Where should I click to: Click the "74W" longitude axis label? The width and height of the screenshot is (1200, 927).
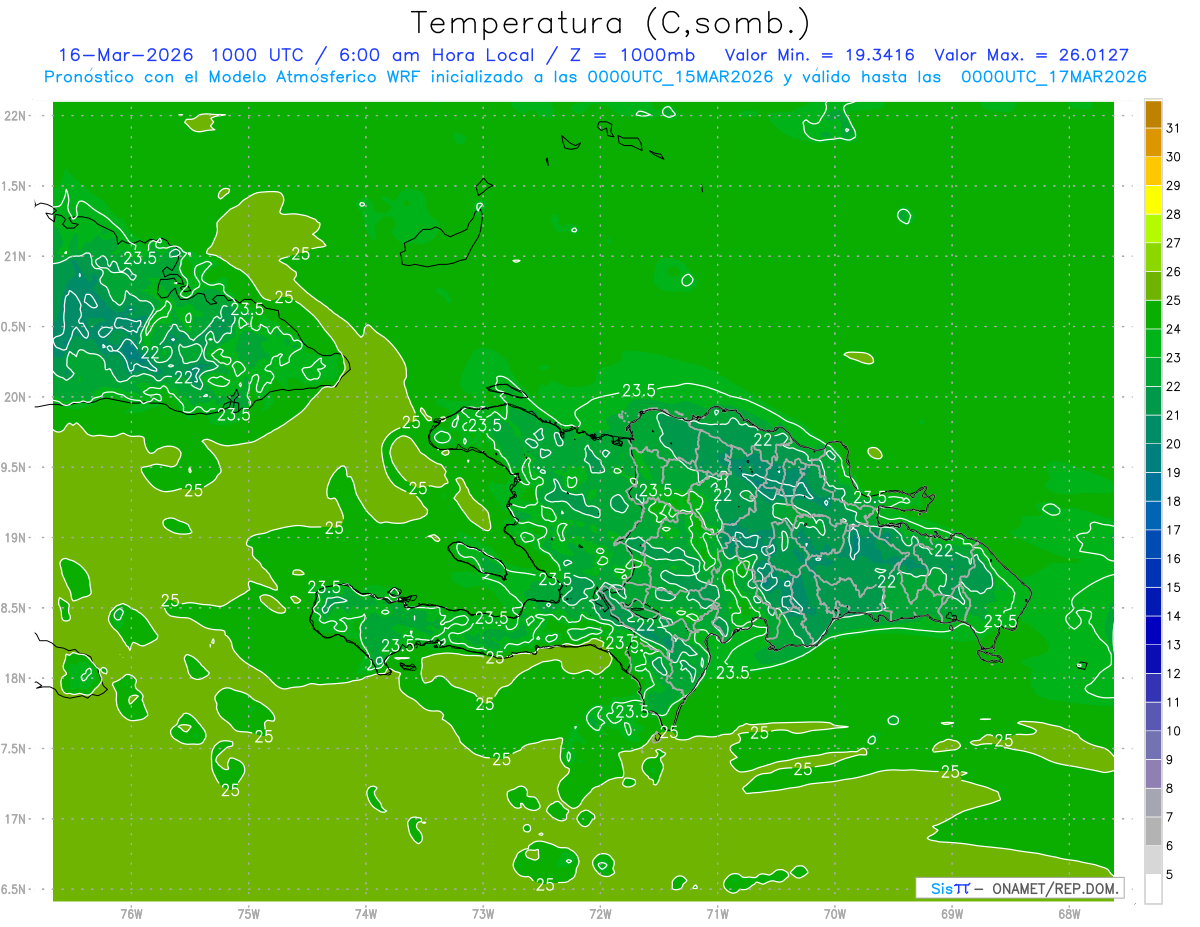366,913
